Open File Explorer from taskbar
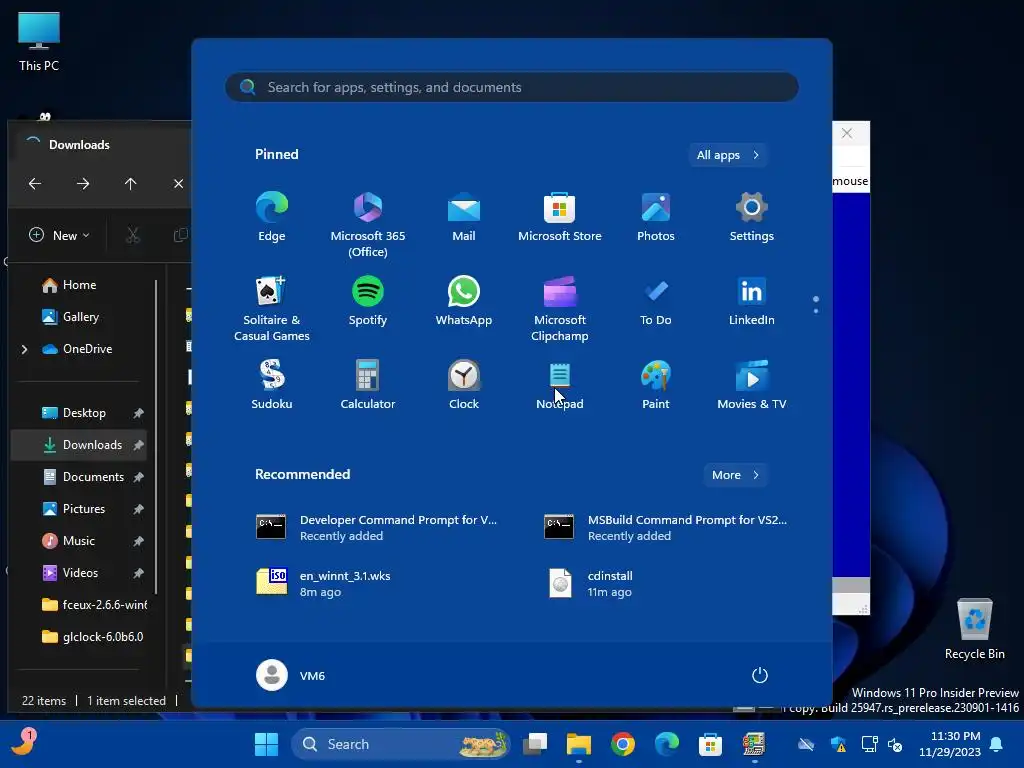Viewport: 1024px width, 768px height. [x=579, y=744]
